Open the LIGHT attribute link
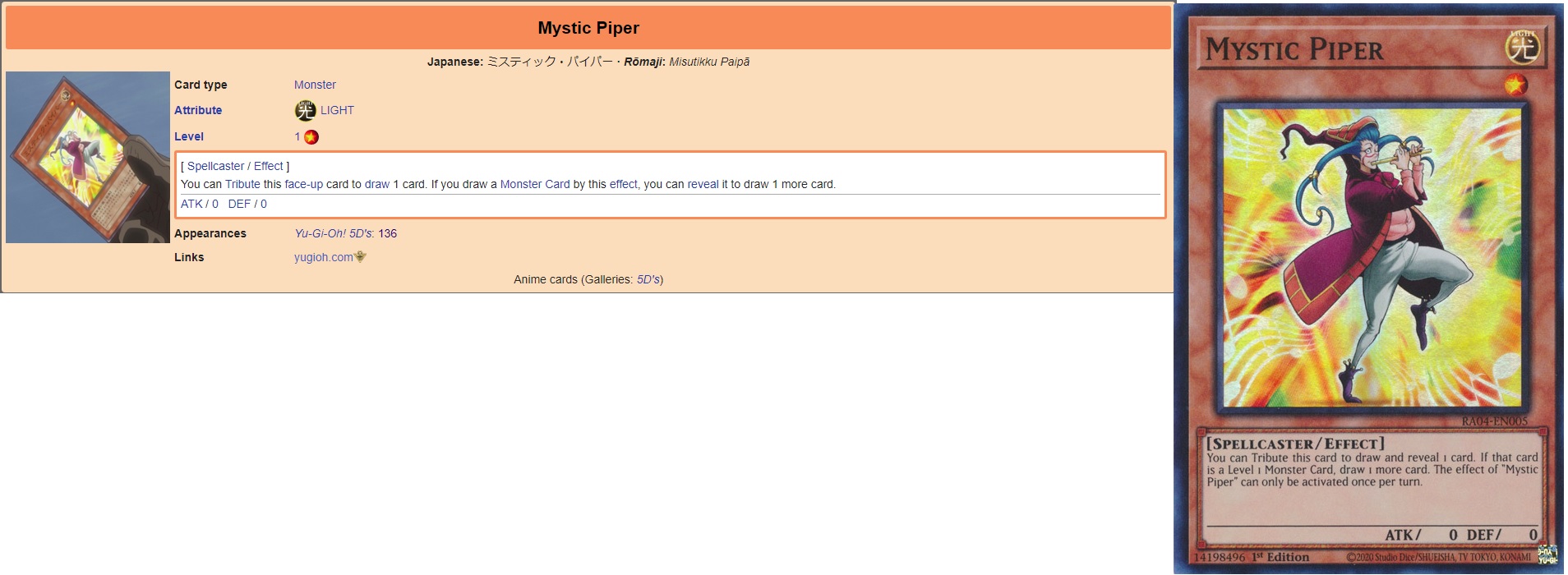The width and height of the screenshot is (1568, 575). [337, 110]
